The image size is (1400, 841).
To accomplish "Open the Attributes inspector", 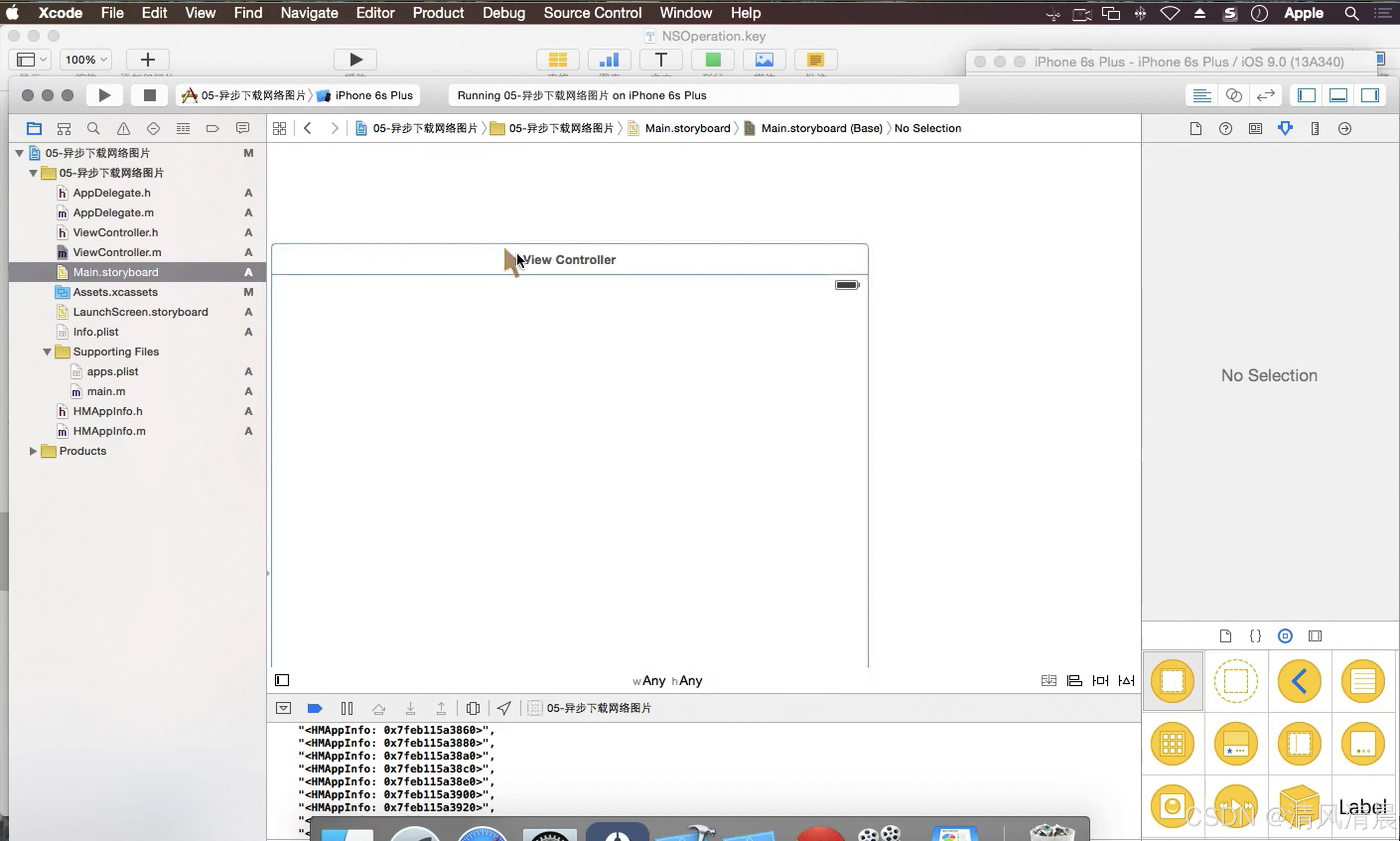I will [x=1285, y=129].
